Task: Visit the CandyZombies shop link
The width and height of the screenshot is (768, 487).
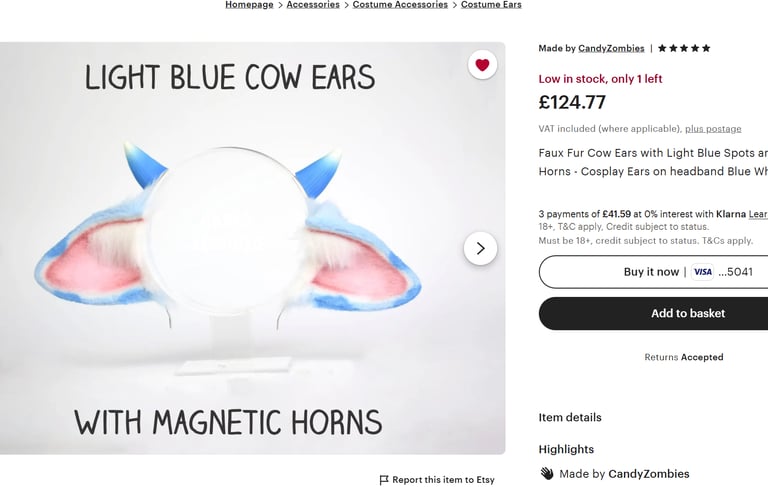Action: point(611,48)
